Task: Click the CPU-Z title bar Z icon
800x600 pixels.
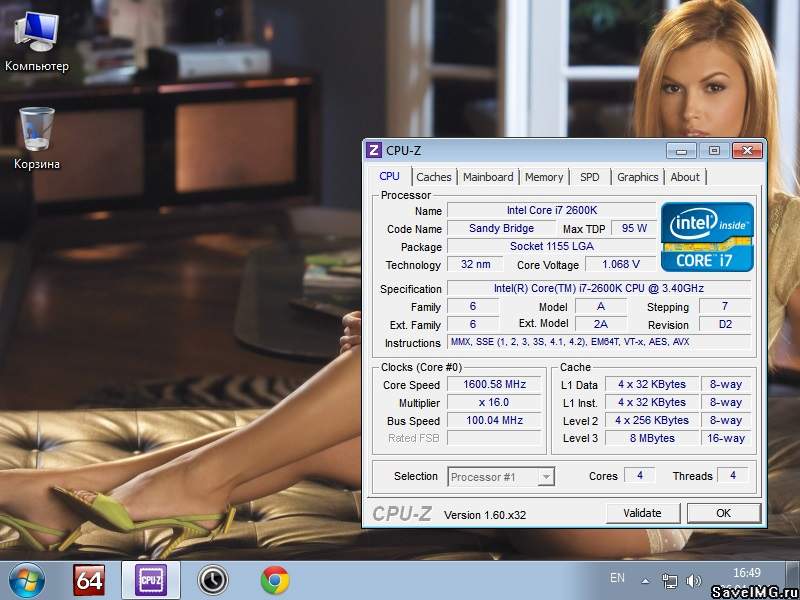Action: tap(374, 150)
